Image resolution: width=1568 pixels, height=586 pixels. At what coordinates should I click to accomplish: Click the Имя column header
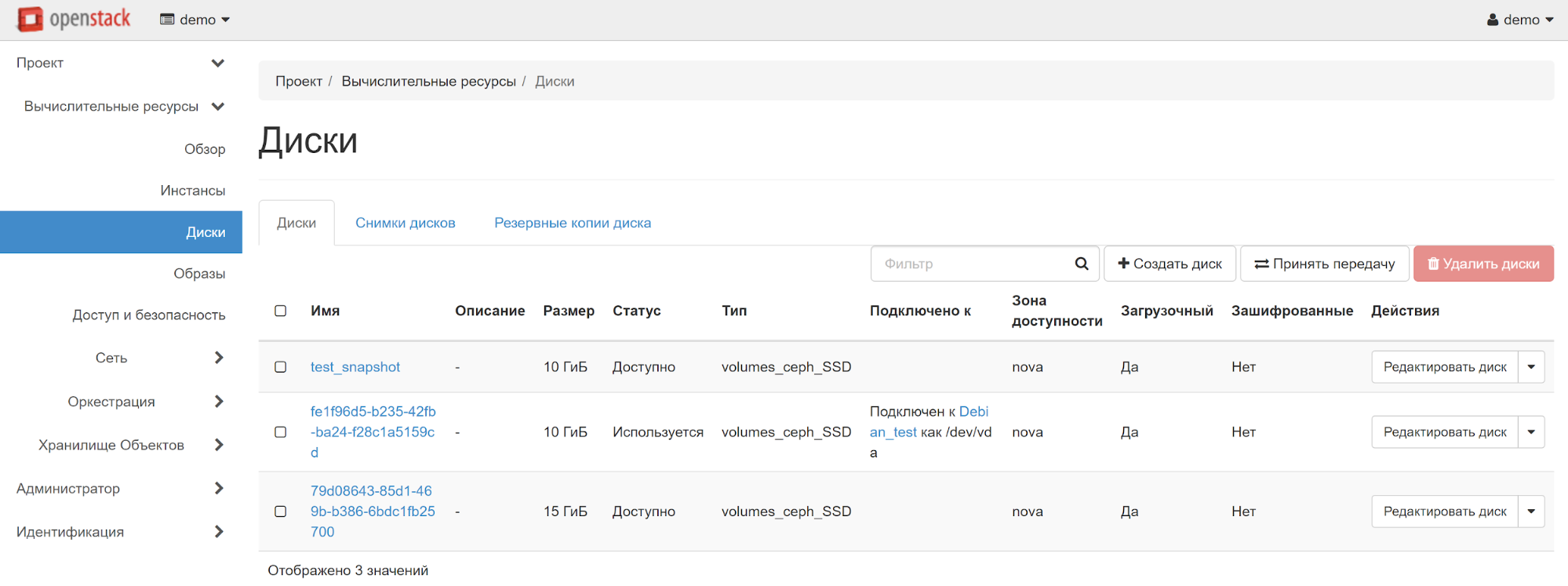(325, 311)
